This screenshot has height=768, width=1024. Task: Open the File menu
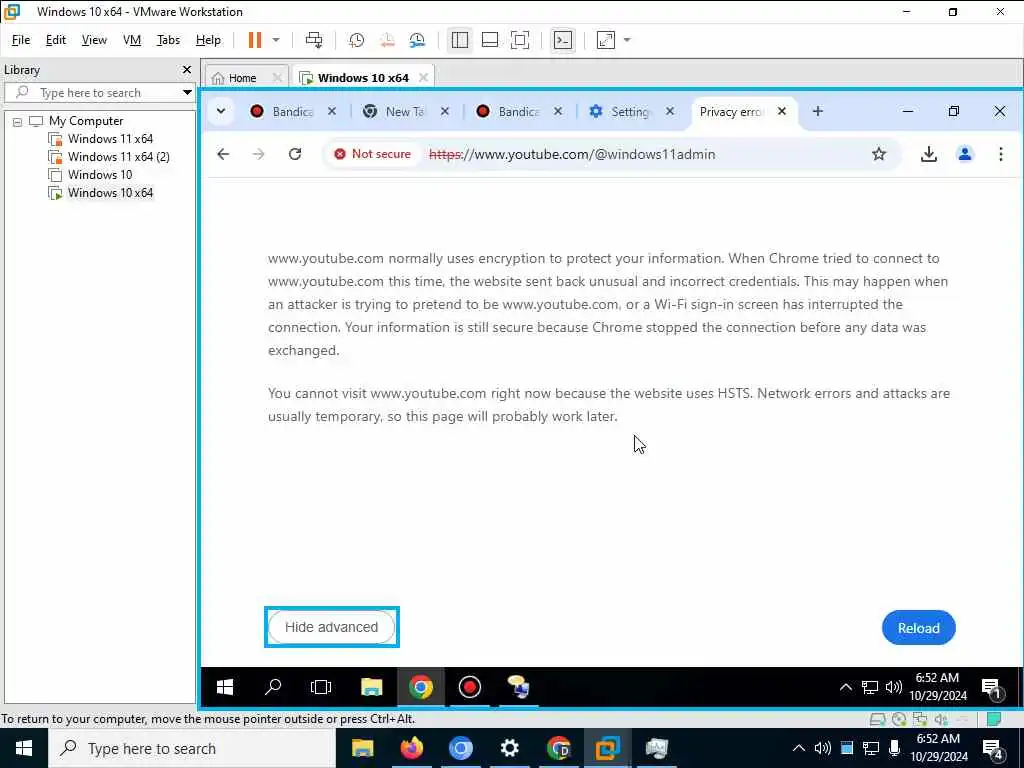click(21, 40)
